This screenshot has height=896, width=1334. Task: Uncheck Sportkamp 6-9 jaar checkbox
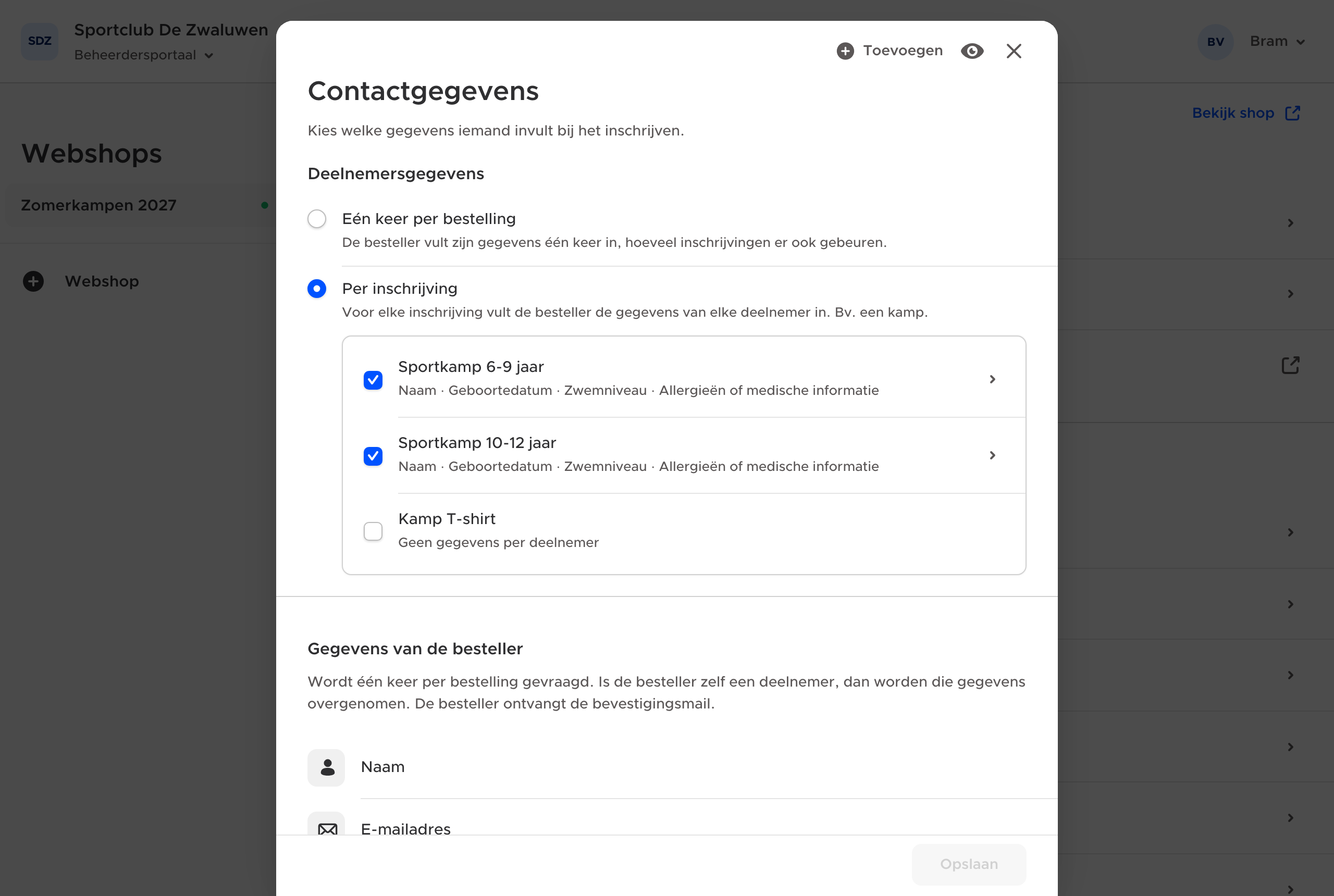click(373, 379)
